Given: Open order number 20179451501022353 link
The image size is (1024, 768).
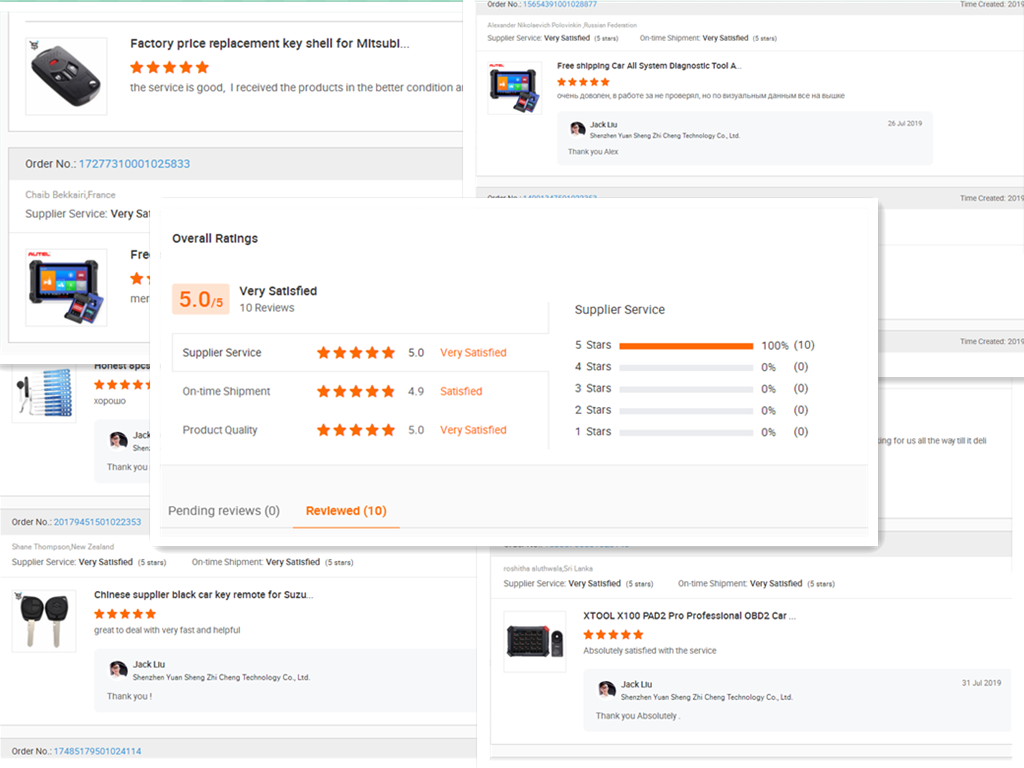Looking at the screenshot, I should [97, 522].
